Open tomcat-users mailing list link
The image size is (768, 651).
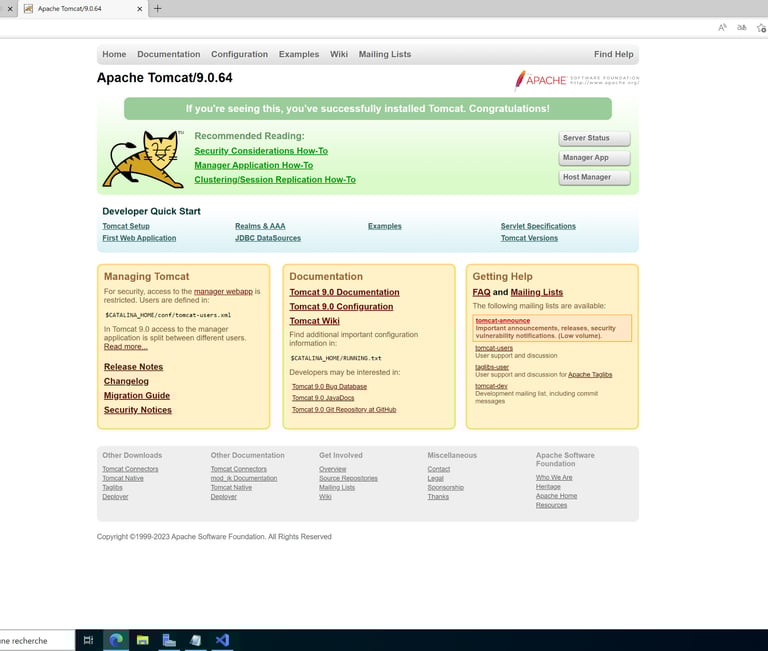(x=494, y=348)
